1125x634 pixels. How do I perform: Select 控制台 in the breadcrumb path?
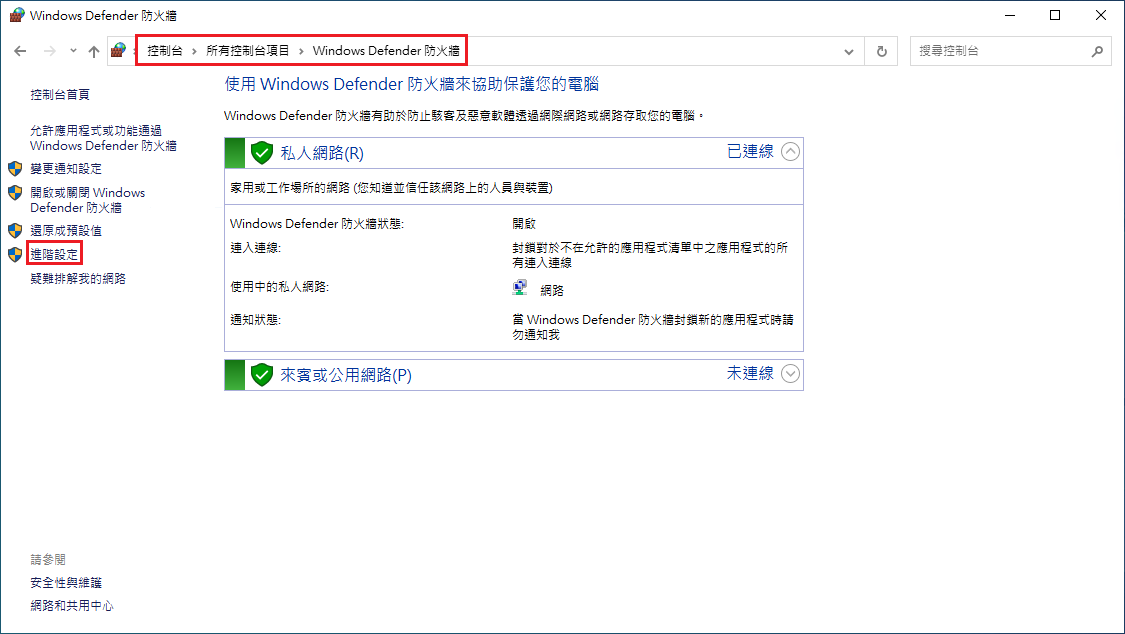click(165, 51)
